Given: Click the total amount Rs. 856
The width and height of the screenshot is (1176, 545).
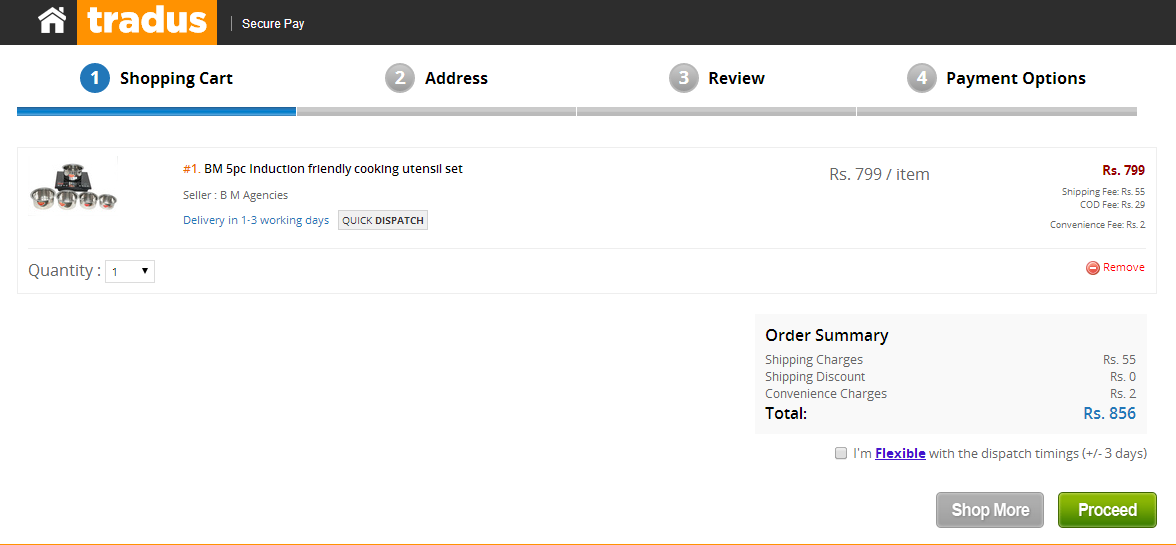Looking at the screenshot, I should [1109, 413].
